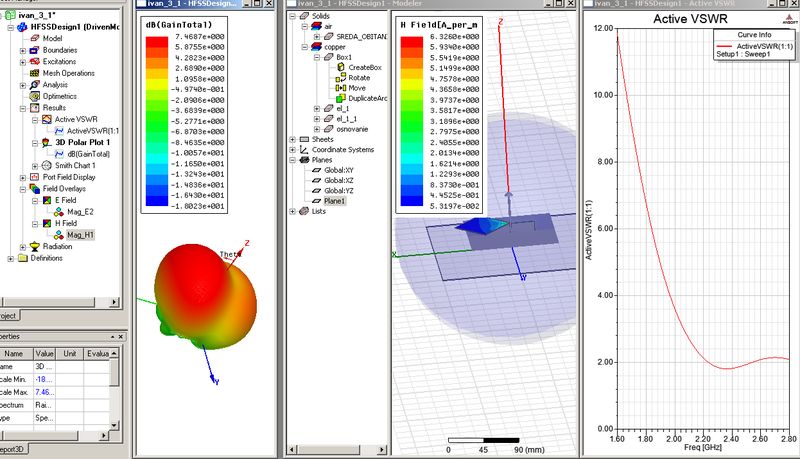Viewport: 800px width, 459px height.
Task: Select the Rotate operation icon under Box1
Action: (x=341, y=76)
